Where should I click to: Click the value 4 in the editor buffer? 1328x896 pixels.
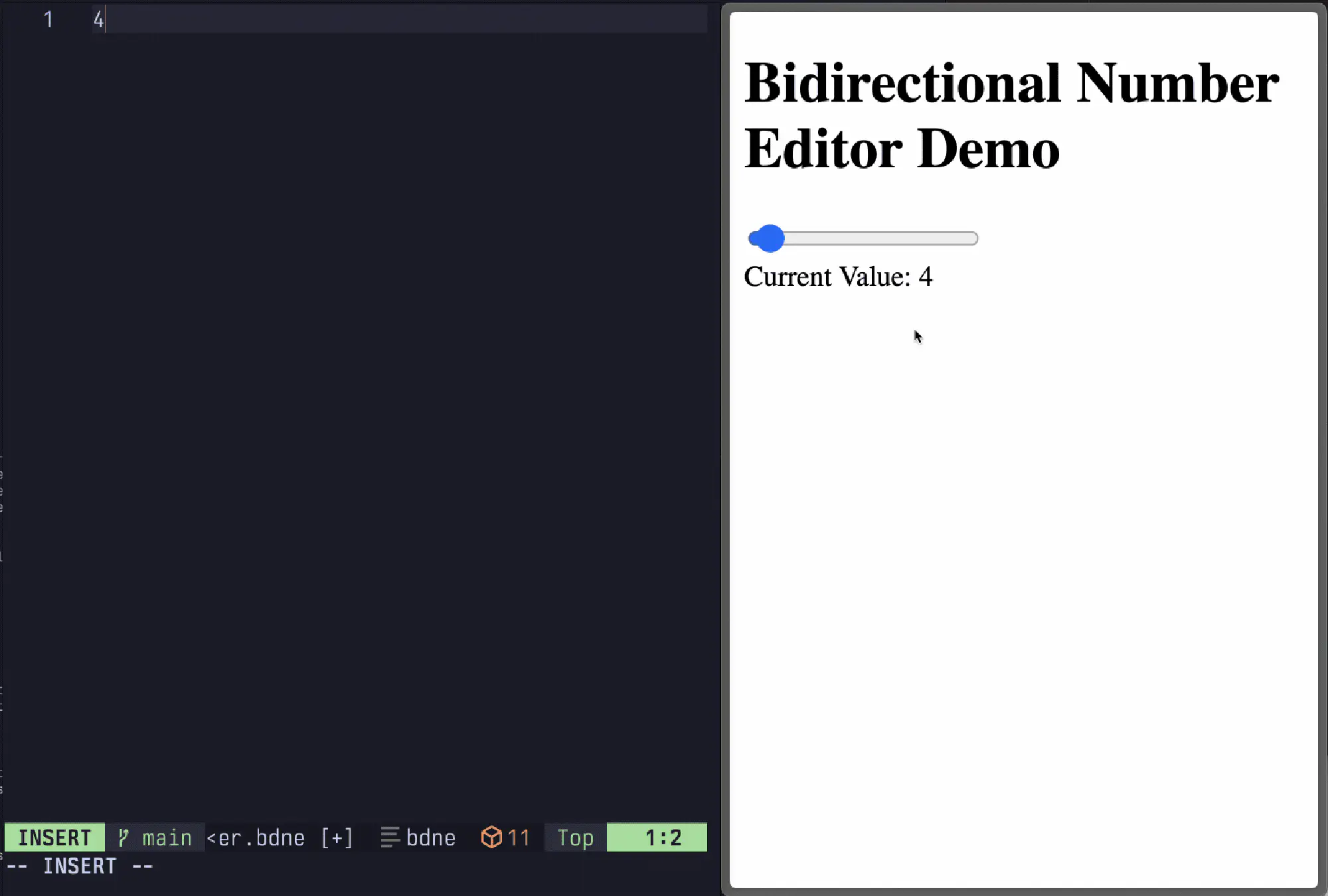click(98, 20)
